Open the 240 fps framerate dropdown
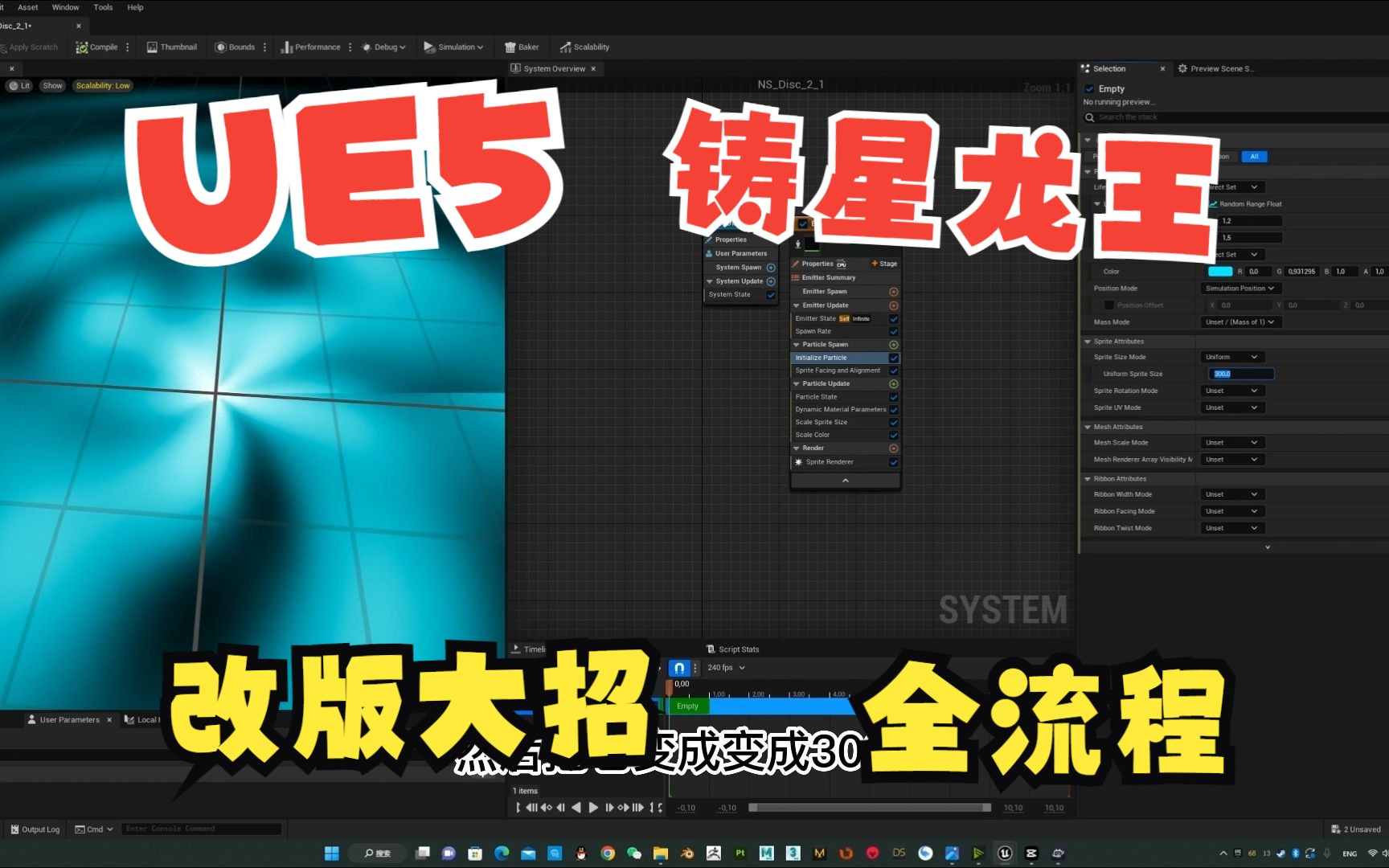 coord(726,668)
